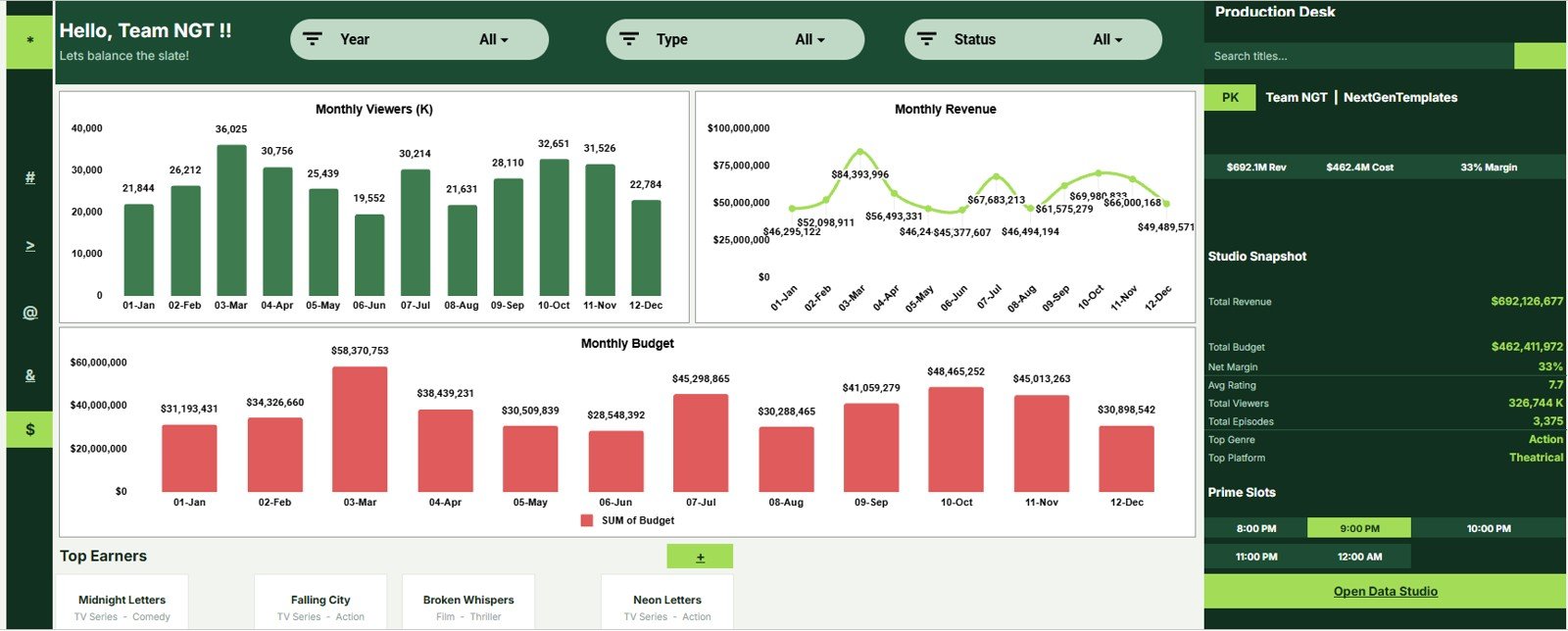This screenshot has width=1568, height=631.
Task: Click the Monthly Revenue chart title
Action: 945,109
